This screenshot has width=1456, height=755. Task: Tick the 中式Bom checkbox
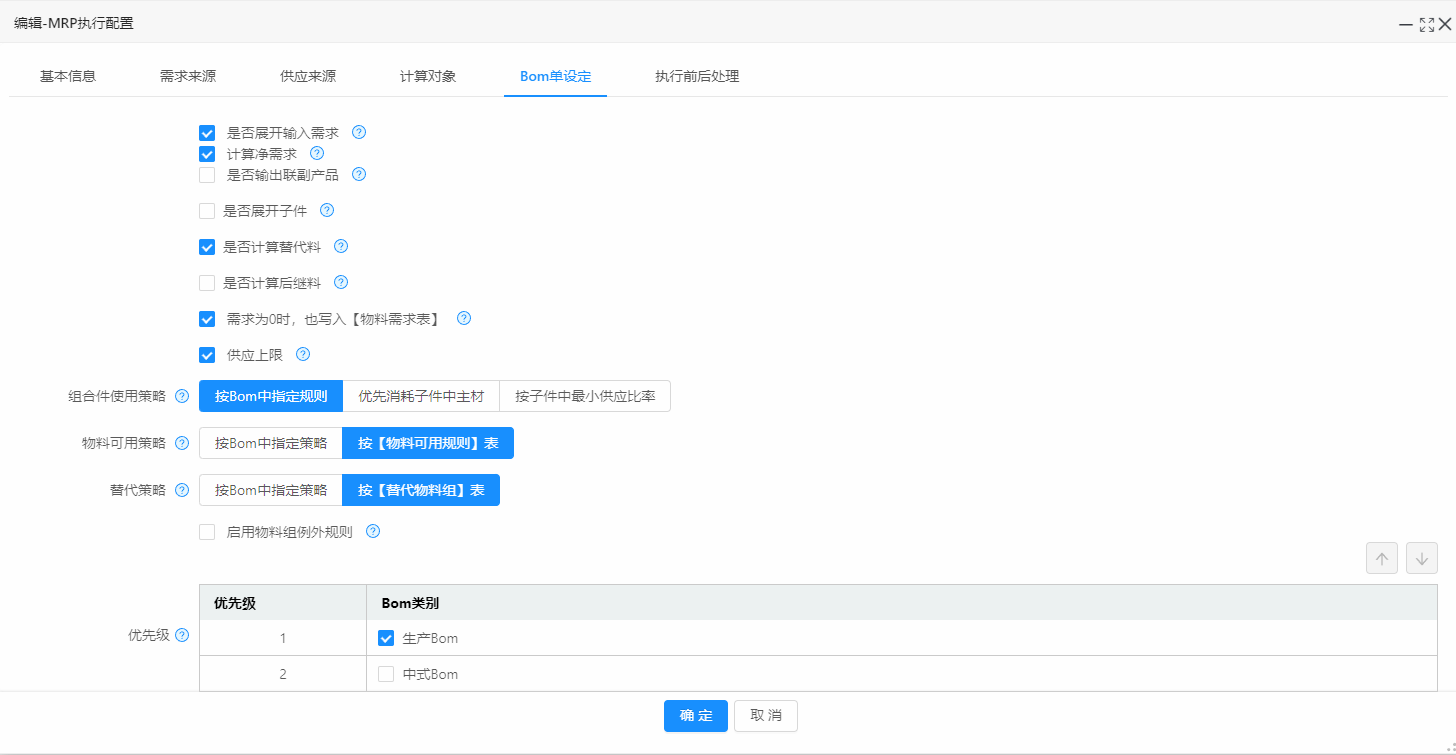coord(386,674)
